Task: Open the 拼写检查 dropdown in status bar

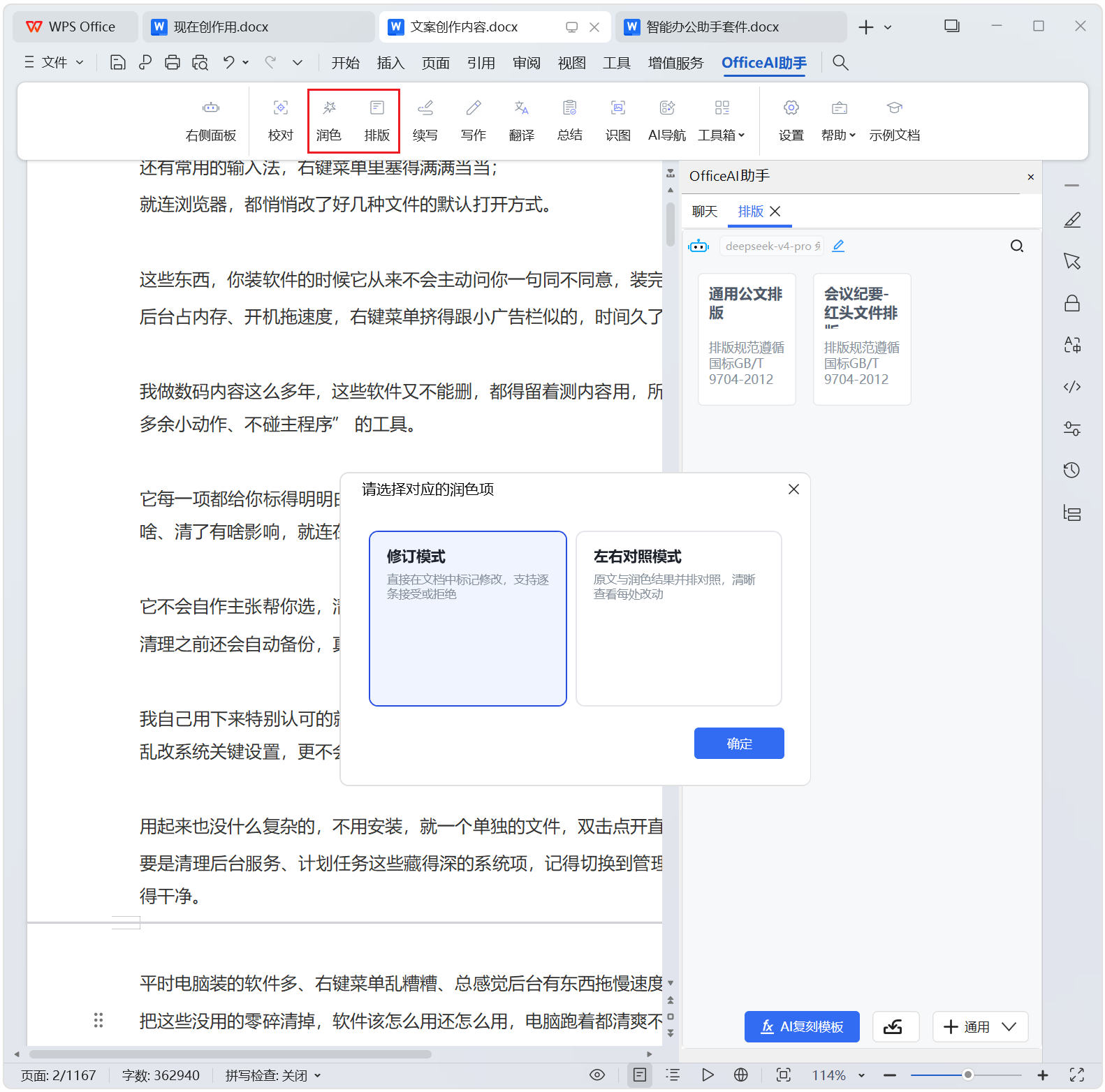Action: tap(273, 1075)
